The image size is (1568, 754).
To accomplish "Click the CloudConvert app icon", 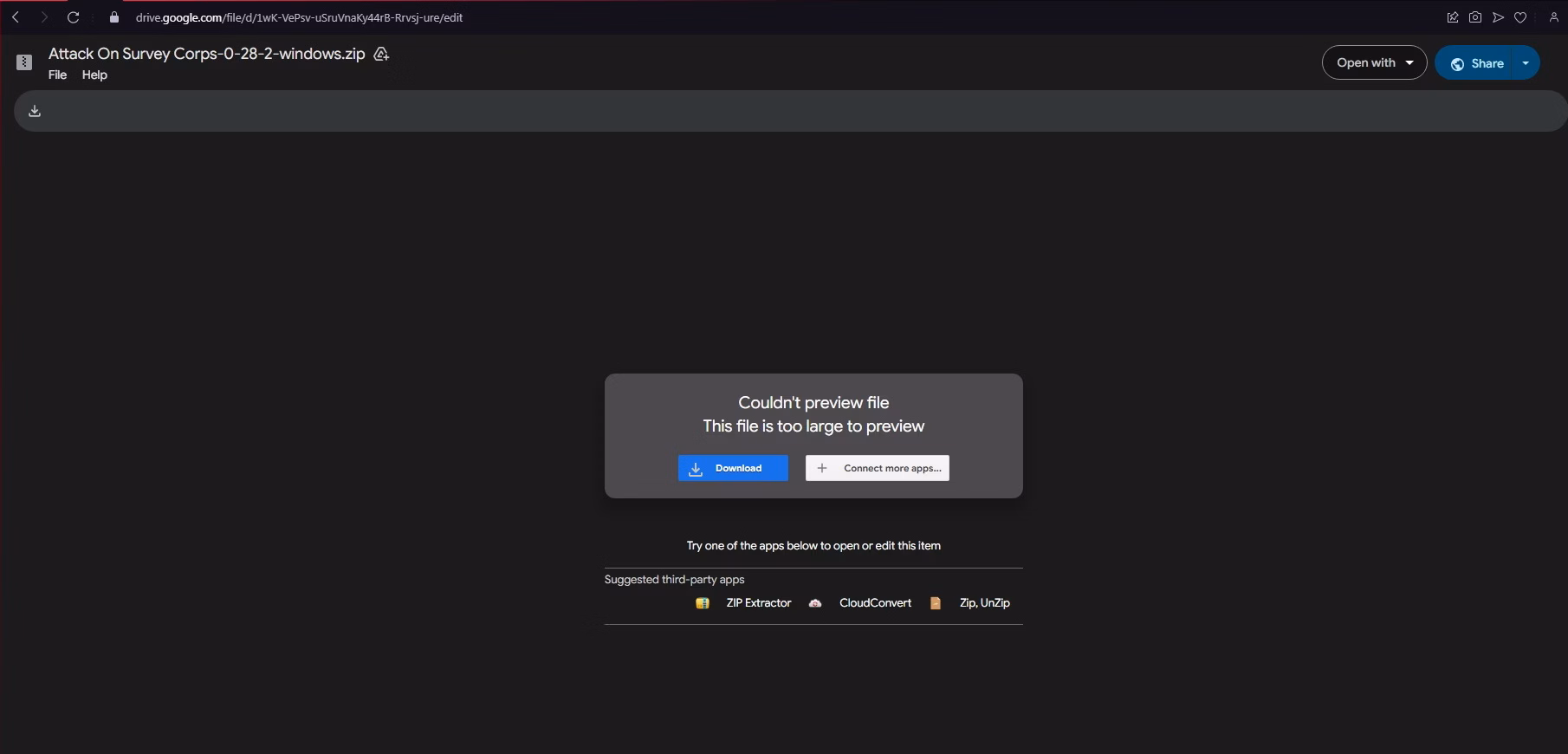I will pyautogui.click(x=815, y=603).
